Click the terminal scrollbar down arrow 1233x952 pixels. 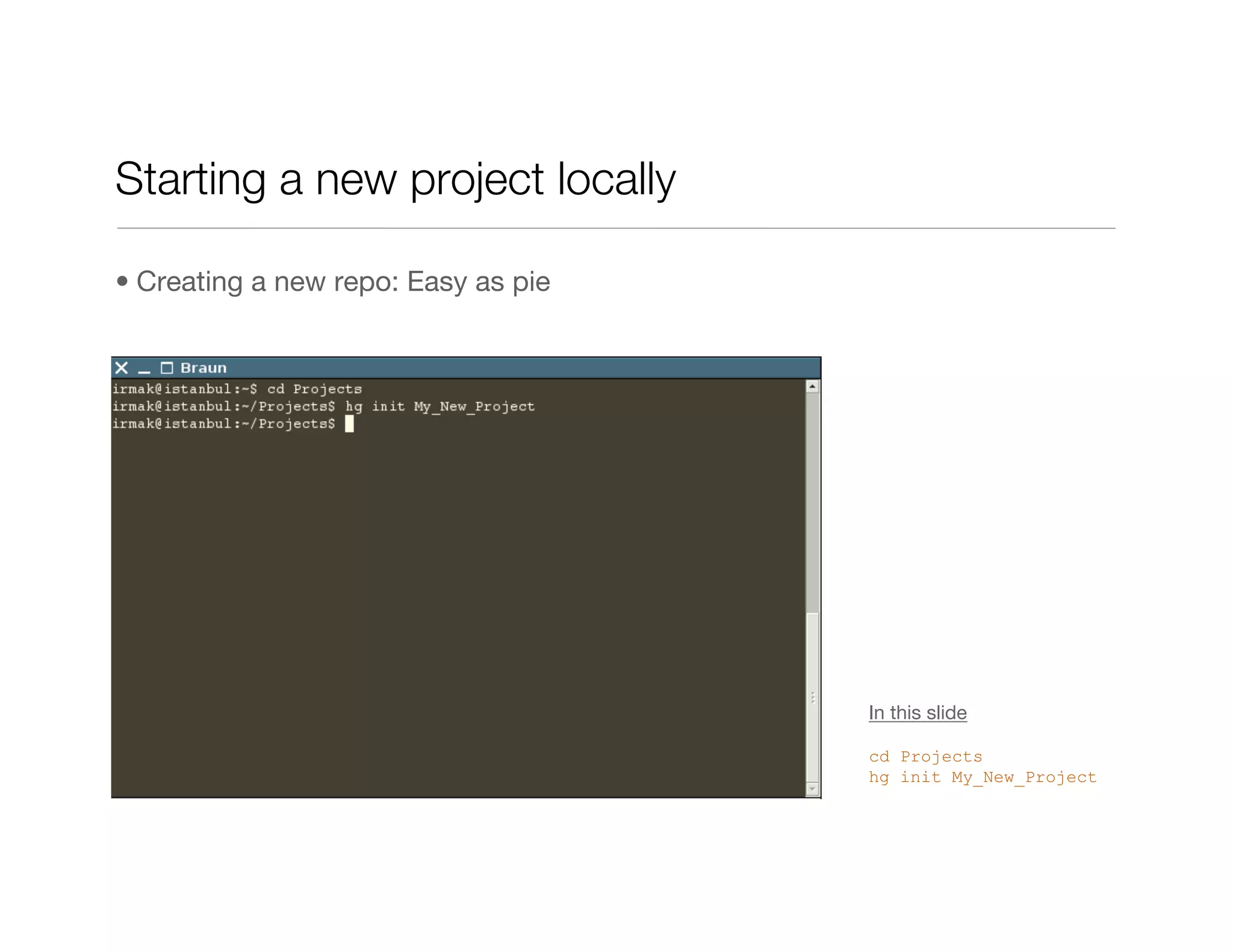coord(812,788)
